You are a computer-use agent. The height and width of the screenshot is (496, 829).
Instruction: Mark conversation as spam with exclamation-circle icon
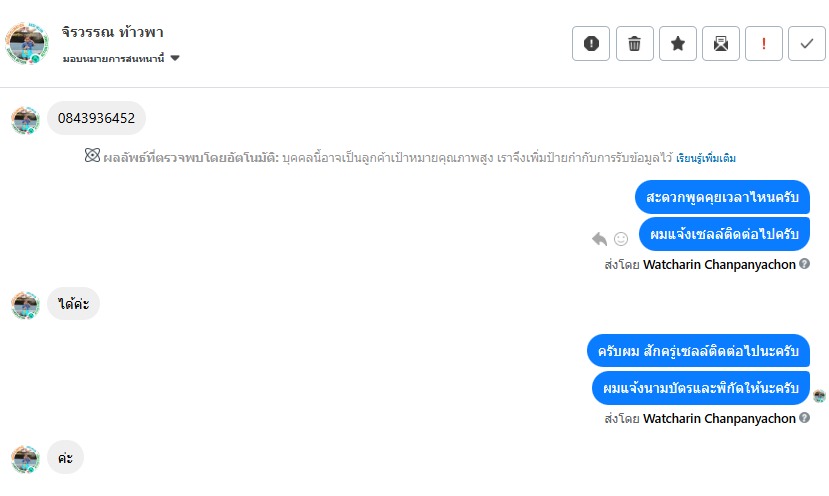pyautogui.click(x=591, y=43)
